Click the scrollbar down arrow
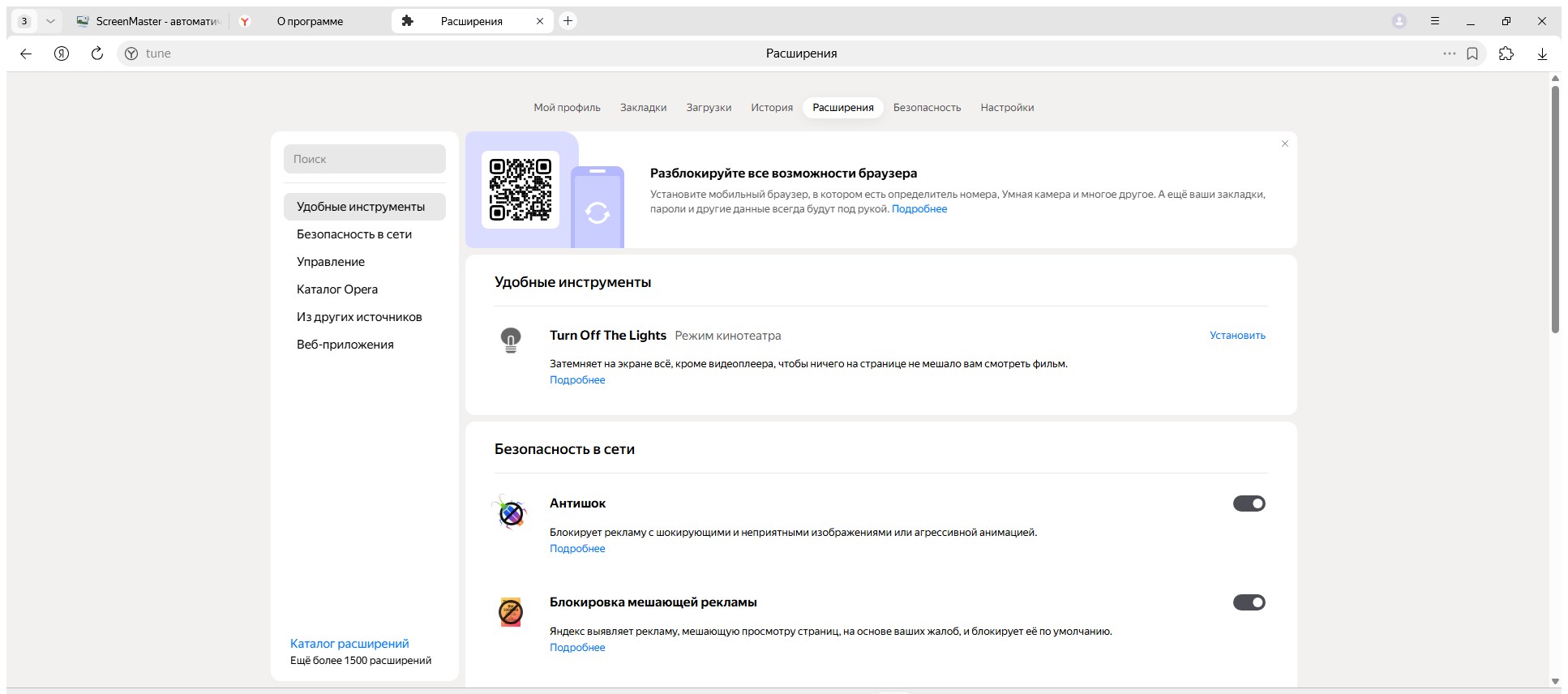 (1555, 681)
